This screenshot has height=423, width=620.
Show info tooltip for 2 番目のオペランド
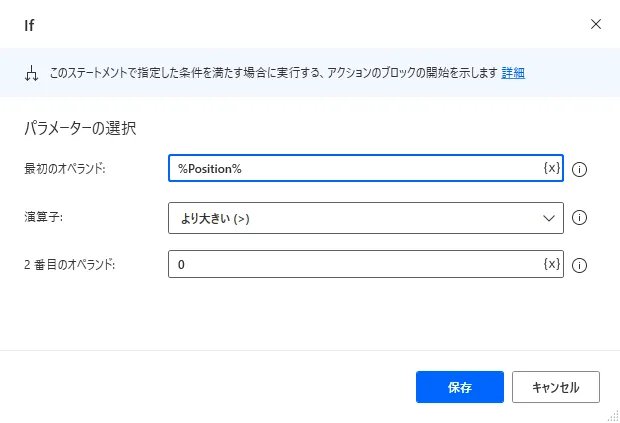579,265
